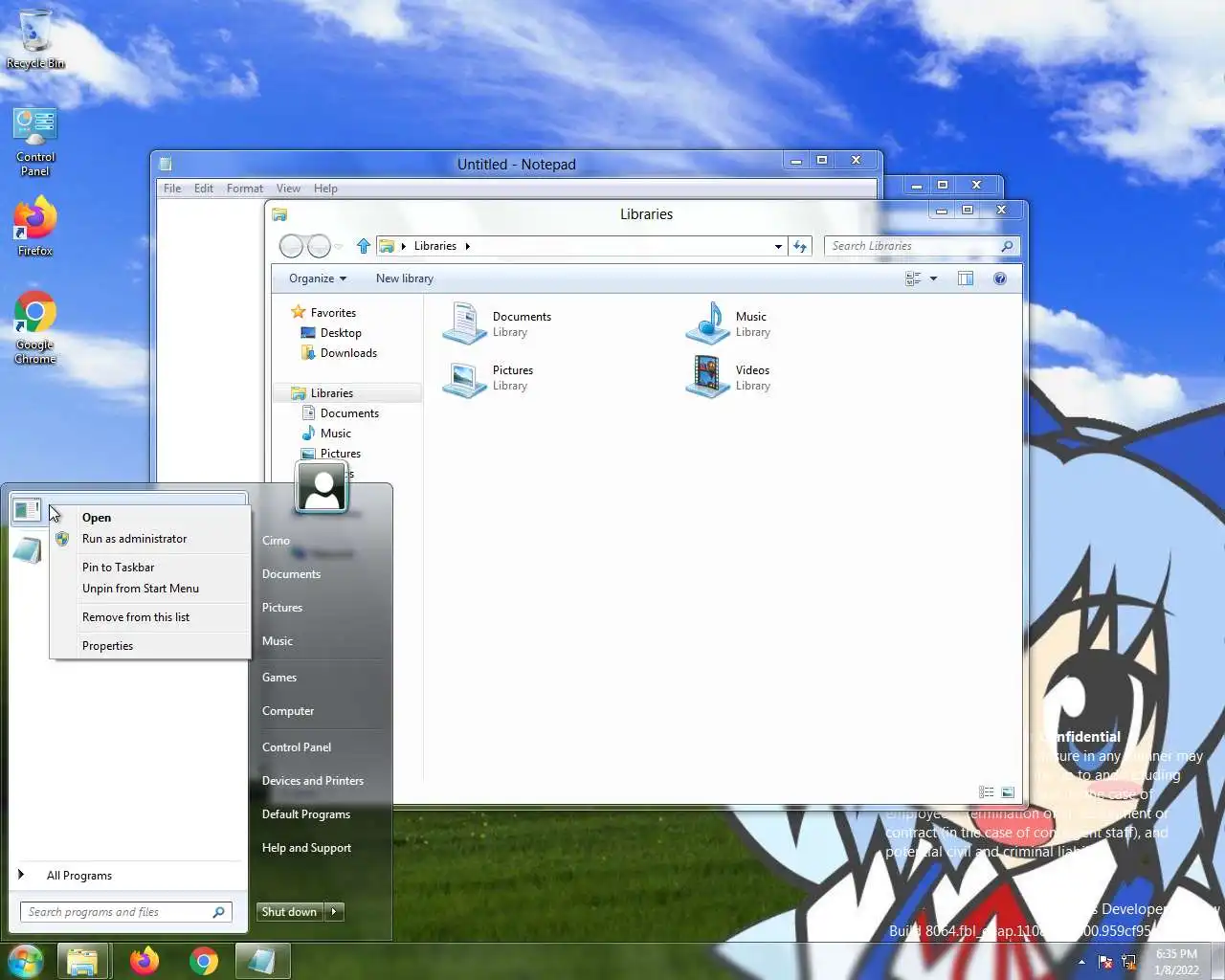Open the Videos library icon
This screenshot has width=1225, height=980.
(708, 377)
